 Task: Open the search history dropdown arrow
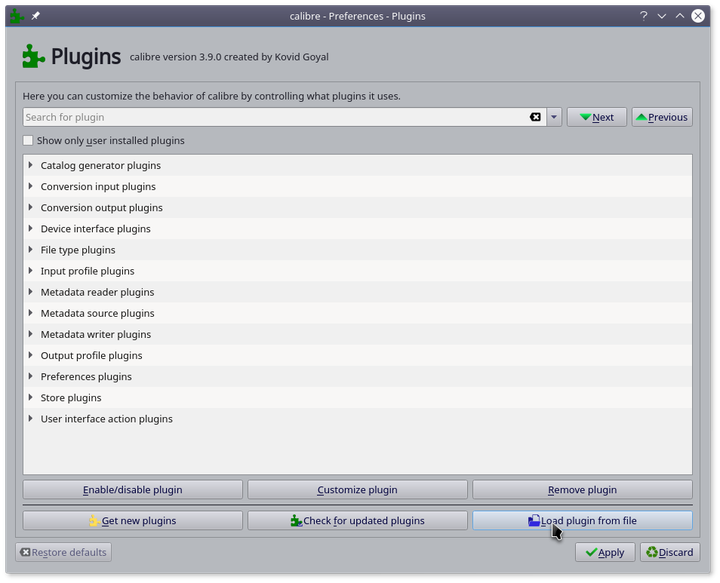coord(554,117)
